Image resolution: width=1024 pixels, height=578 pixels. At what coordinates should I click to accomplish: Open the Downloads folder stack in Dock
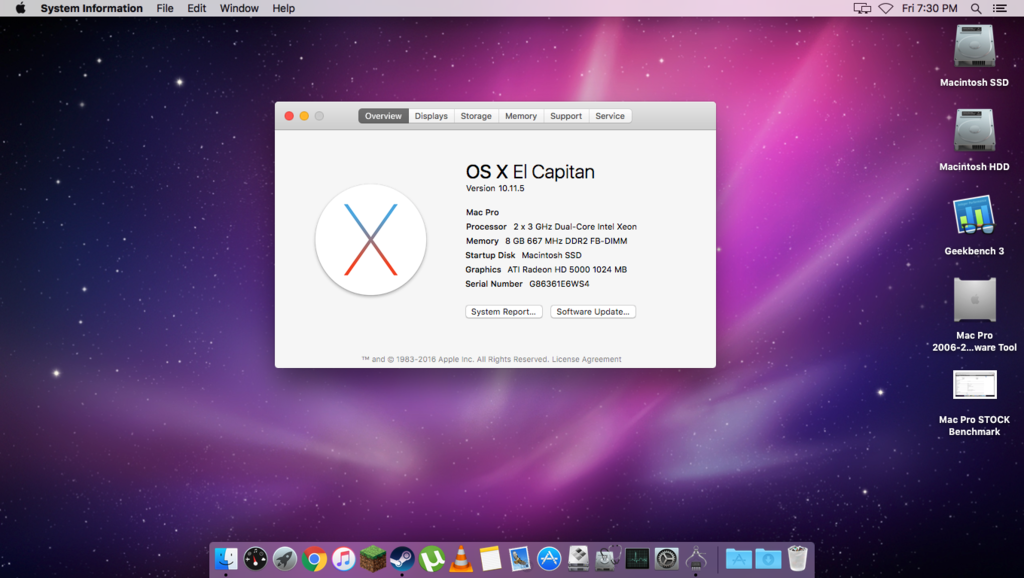[x=768, y=559]
